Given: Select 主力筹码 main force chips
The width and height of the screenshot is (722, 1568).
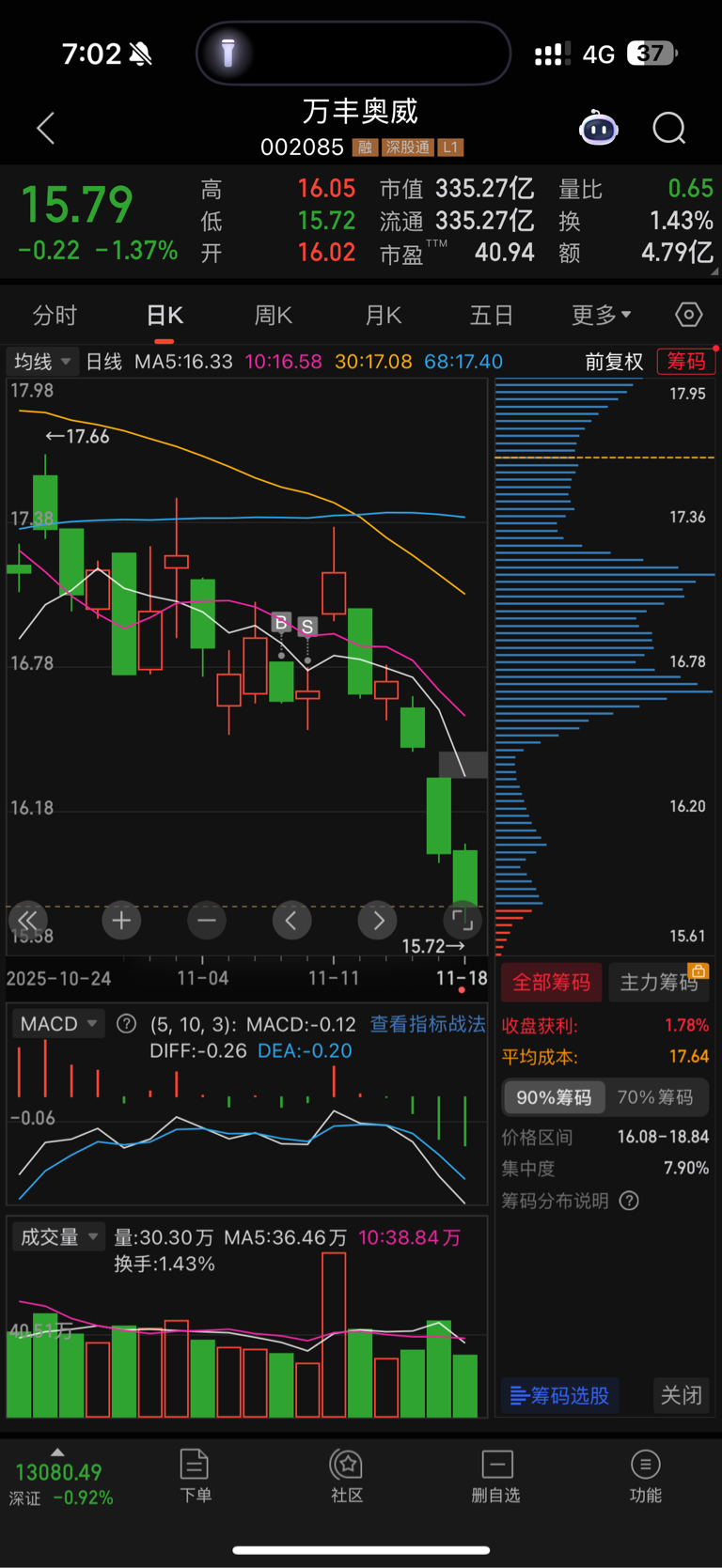Looking at the screenshot, I should point(659,983).
